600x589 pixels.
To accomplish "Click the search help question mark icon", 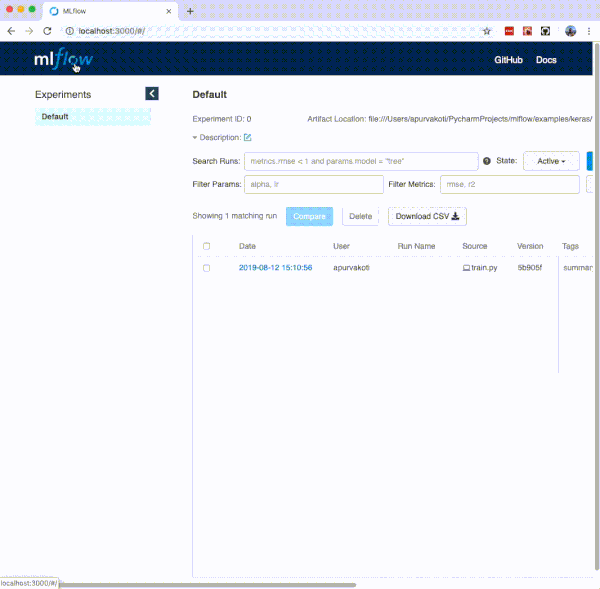I will tap(487, 161).
